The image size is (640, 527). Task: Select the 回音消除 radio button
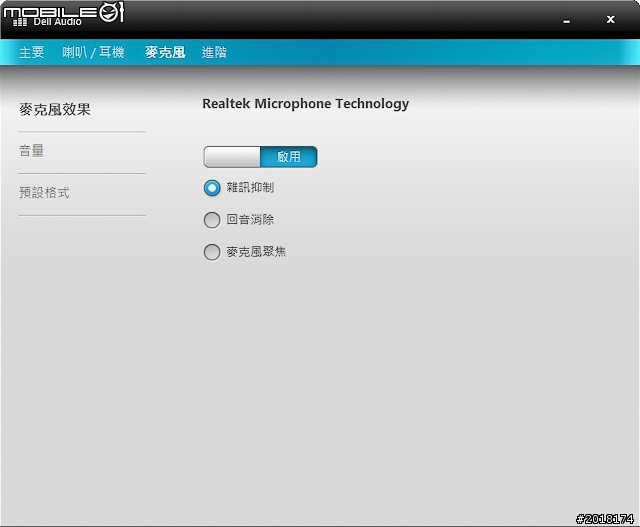[x=212, y=220]
